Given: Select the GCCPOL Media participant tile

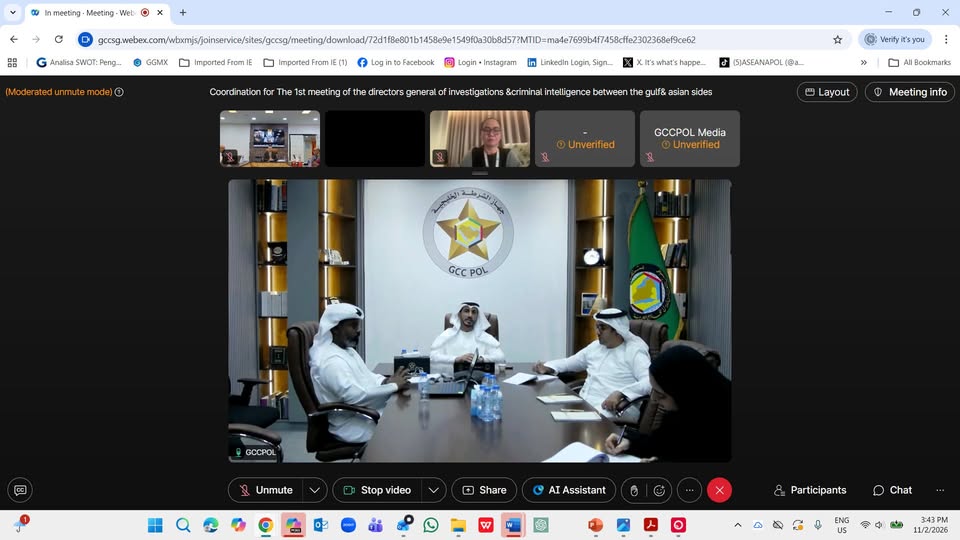Looking at the screenshot, I should [689, 138].
